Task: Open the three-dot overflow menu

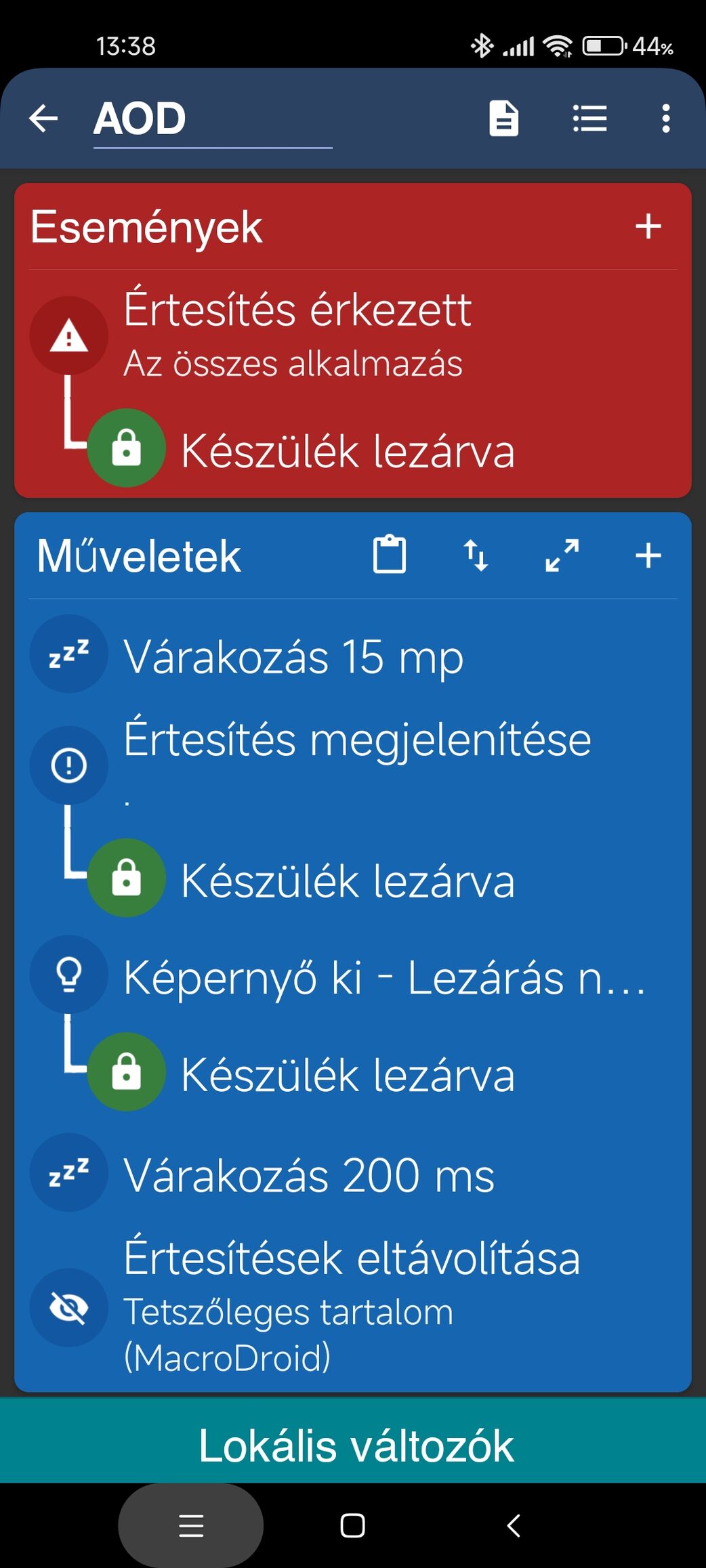Action: tap(666, 119)
